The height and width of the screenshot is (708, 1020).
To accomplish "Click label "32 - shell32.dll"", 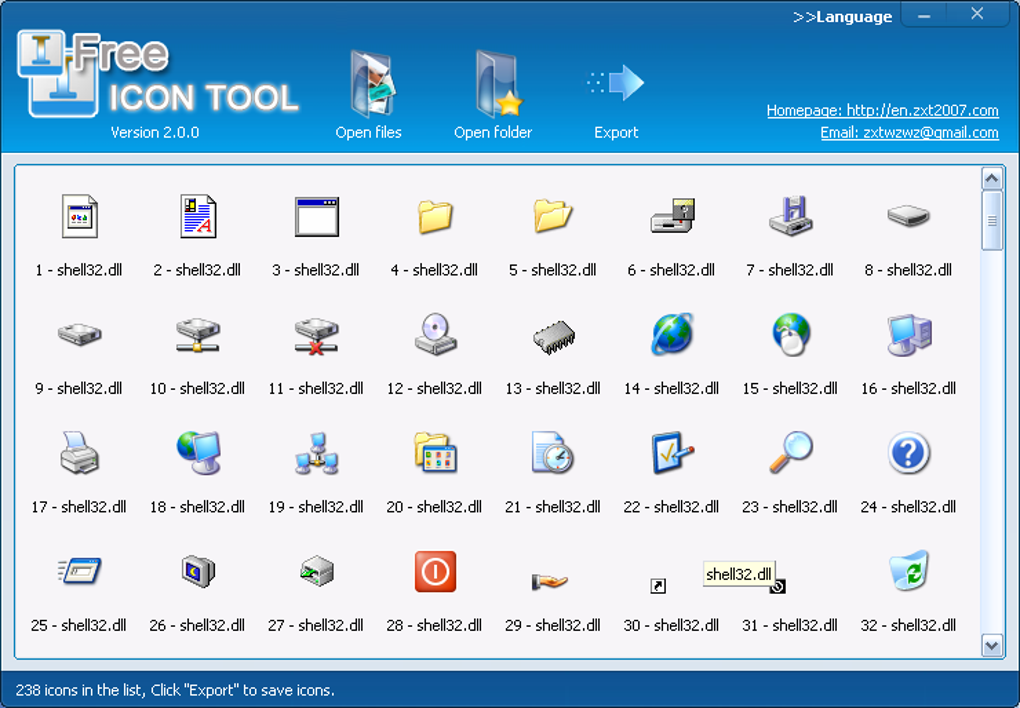I will [x=909, y=625].
